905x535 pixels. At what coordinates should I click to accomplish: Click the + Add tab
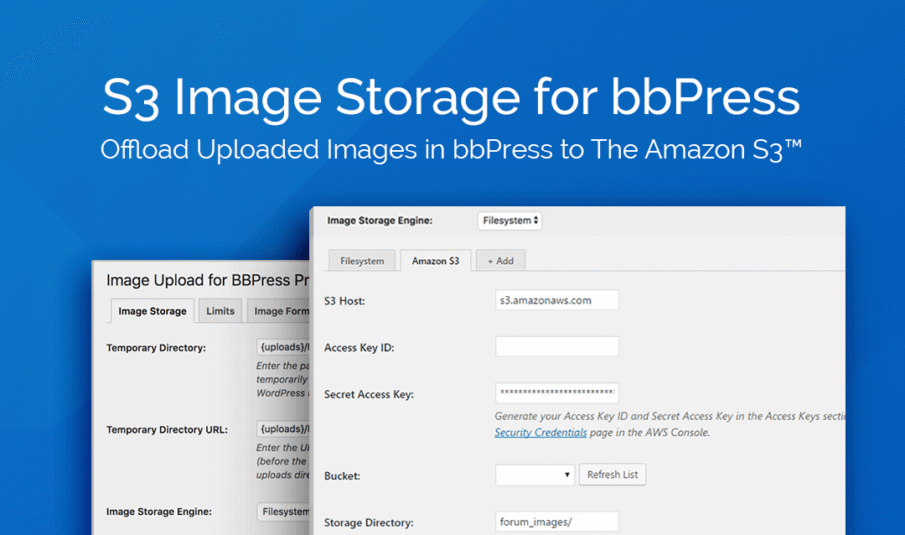pos(500,261)
